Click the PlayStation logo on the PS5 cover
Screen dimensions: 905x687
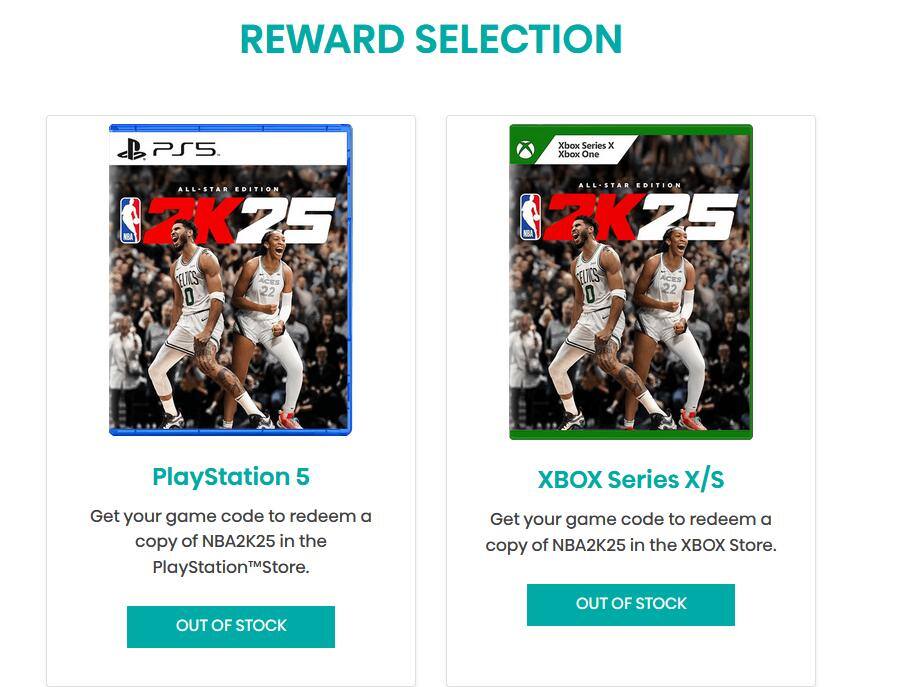tap(131, 150)
